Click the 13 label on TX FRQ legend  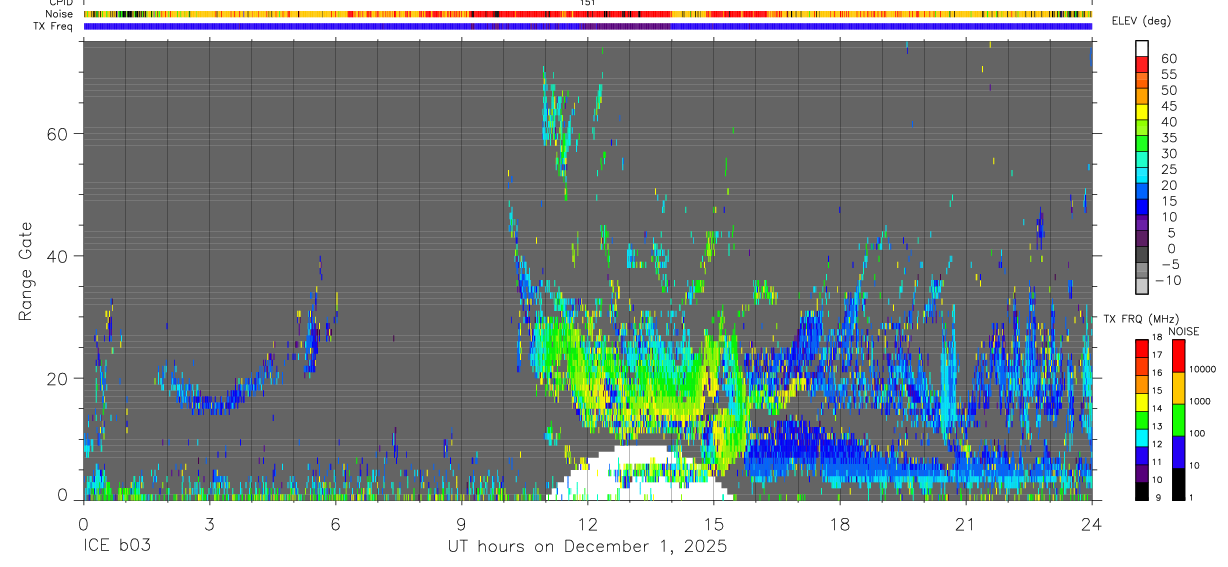1156,426
